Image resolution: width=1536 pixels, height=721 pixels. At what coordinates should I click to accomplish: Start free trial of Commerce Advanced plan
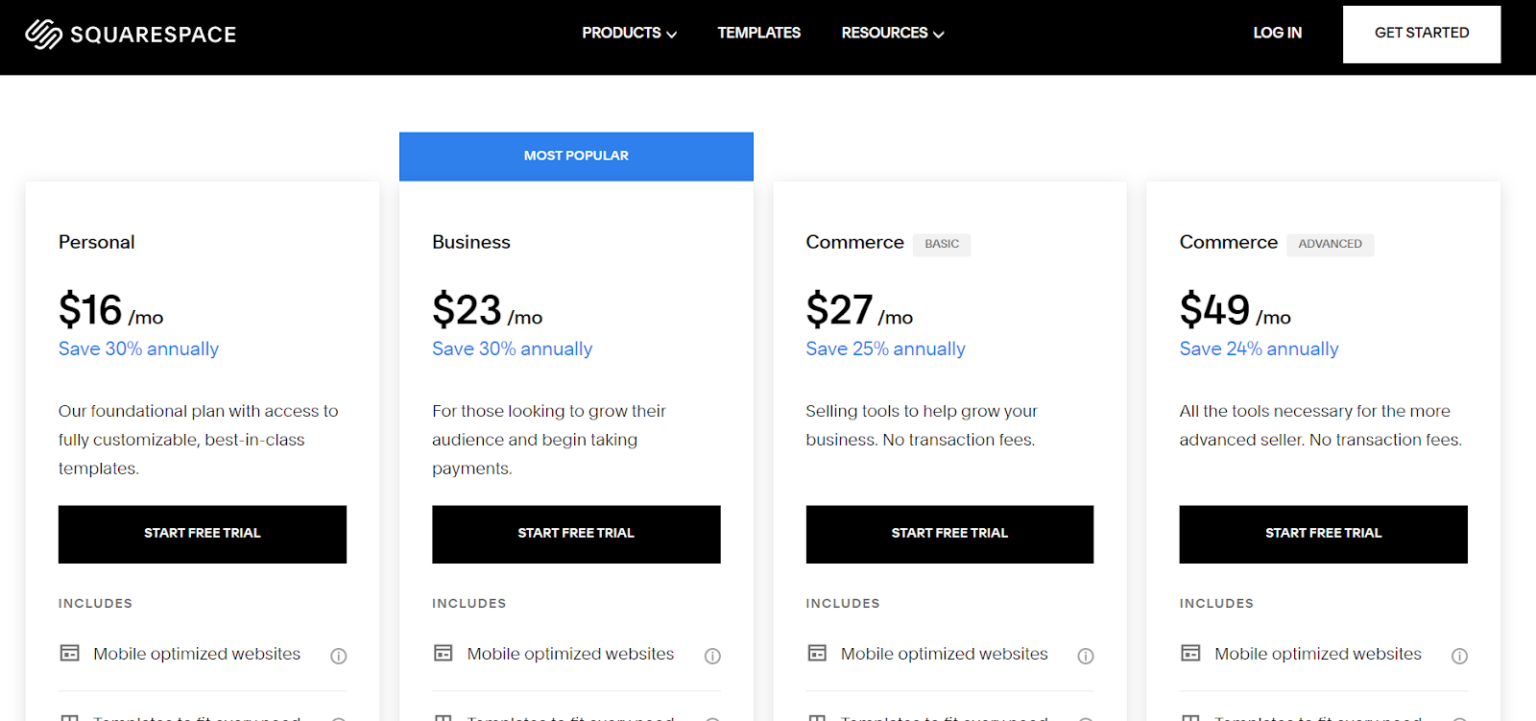coord(1323,534)
